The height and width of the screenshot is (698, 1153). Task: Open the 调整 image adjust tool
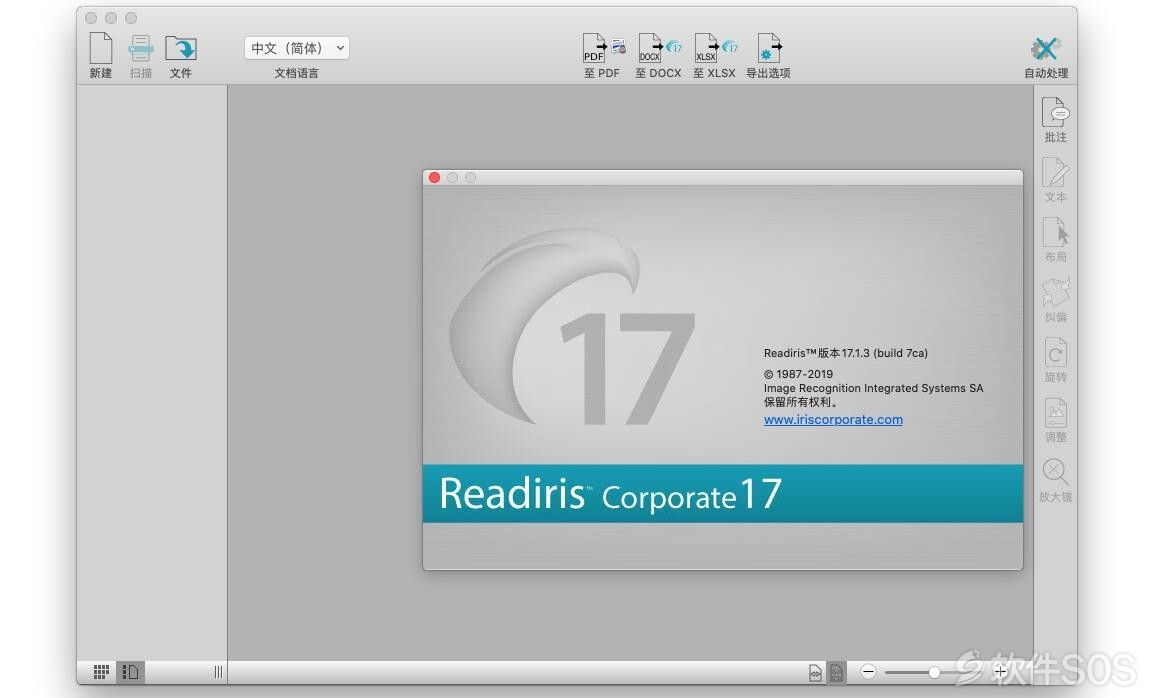(1055, 413)
